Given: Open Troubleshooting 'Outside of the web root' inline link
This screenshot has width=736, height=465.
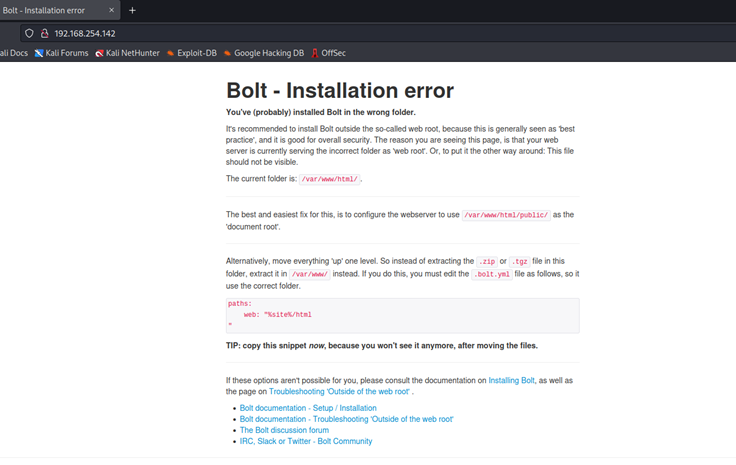Looking at the screenshot, I should tap(339, 391).
